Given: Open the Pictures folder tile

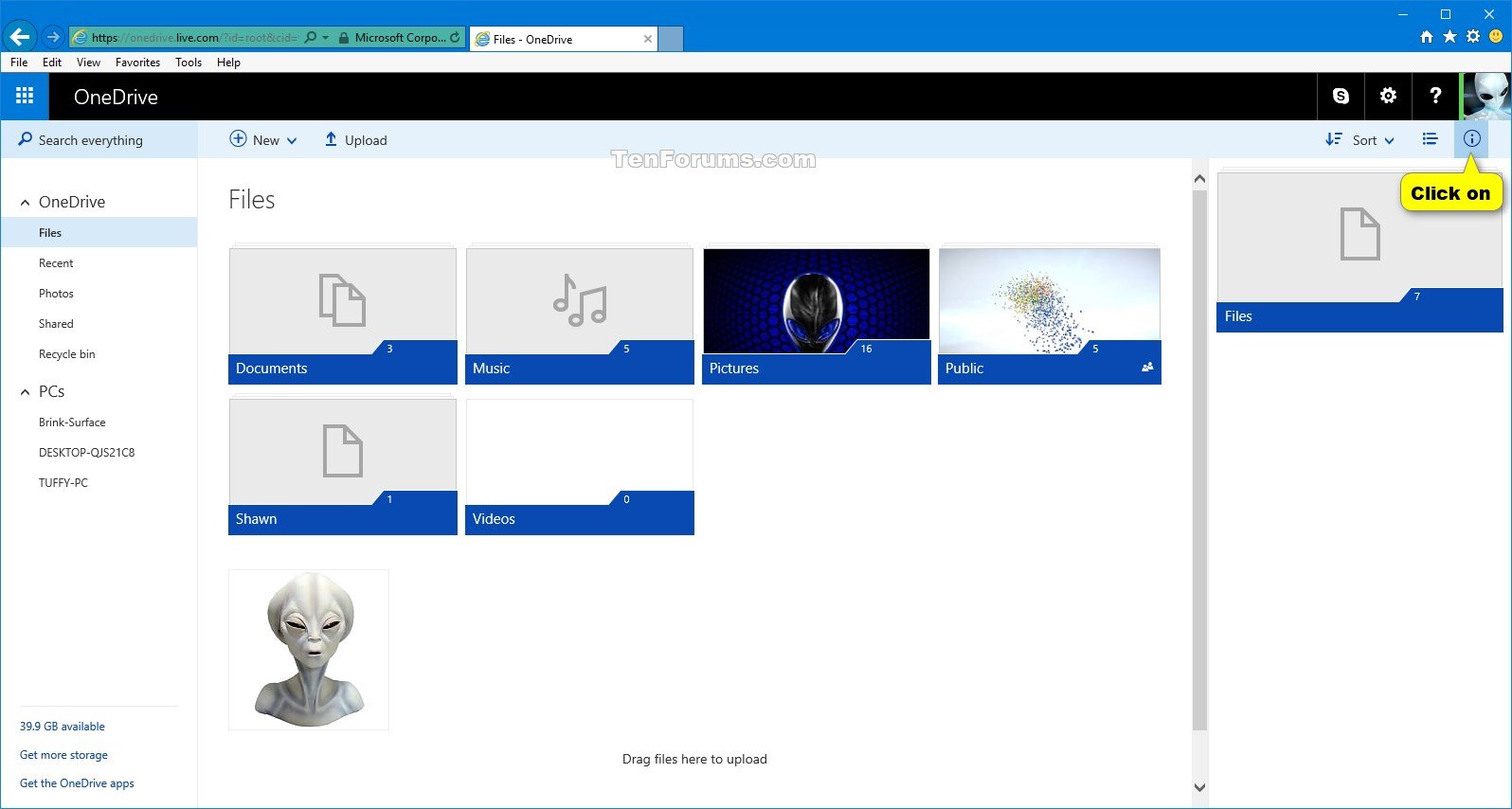Looking at the screenshot, I should pyautogui.click(x=817, y=315).
